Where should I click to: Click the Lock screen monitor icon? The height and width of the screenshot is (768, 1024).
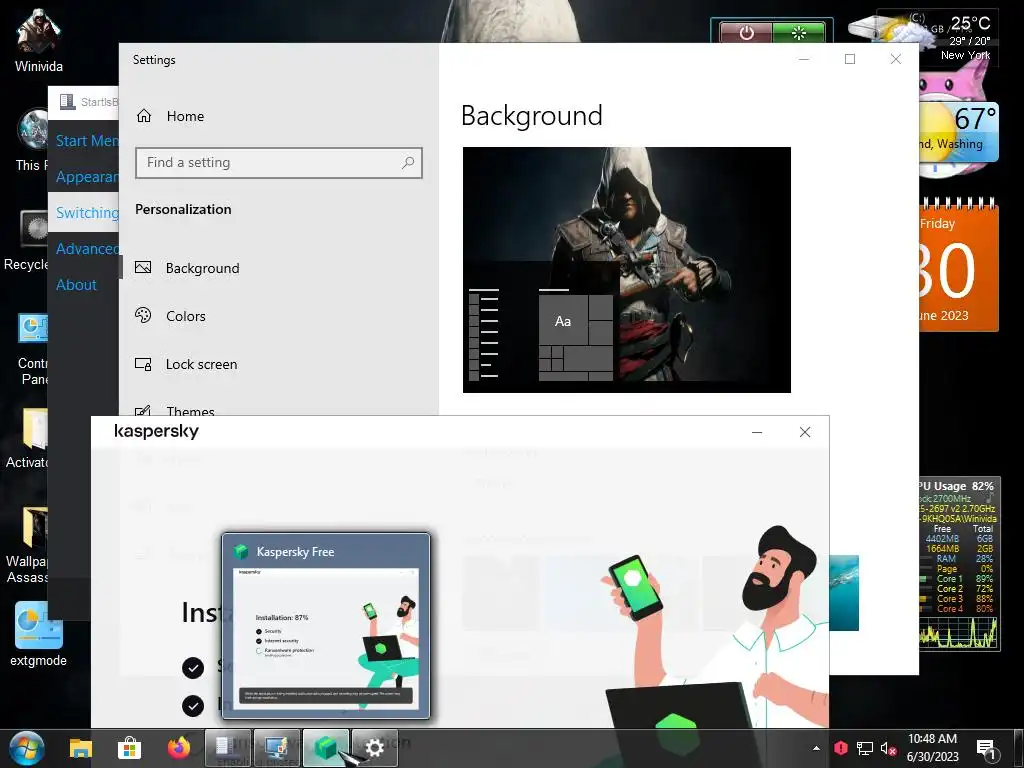pos(143,364)
